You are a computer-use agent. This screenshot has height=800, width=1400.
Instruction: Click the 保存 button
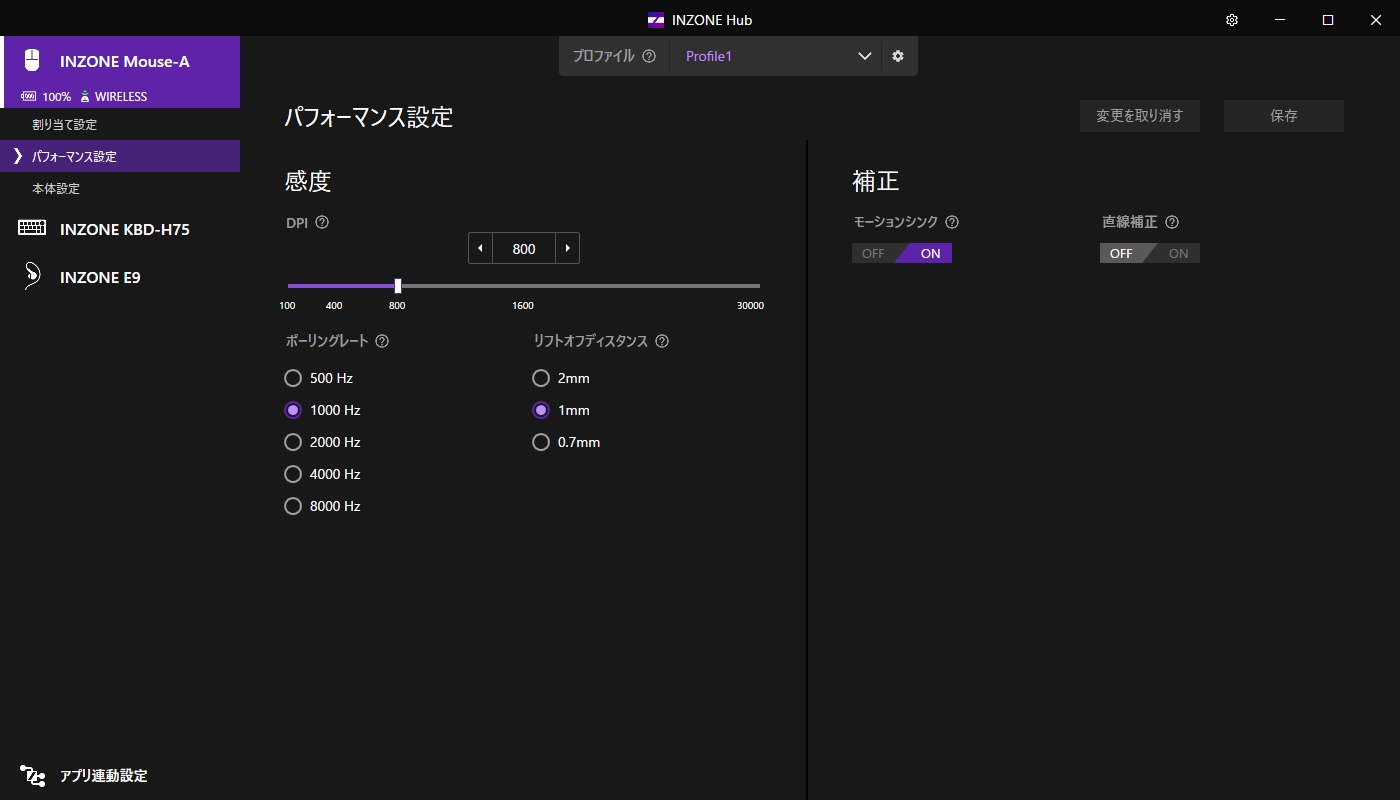tap(1284, 116)
